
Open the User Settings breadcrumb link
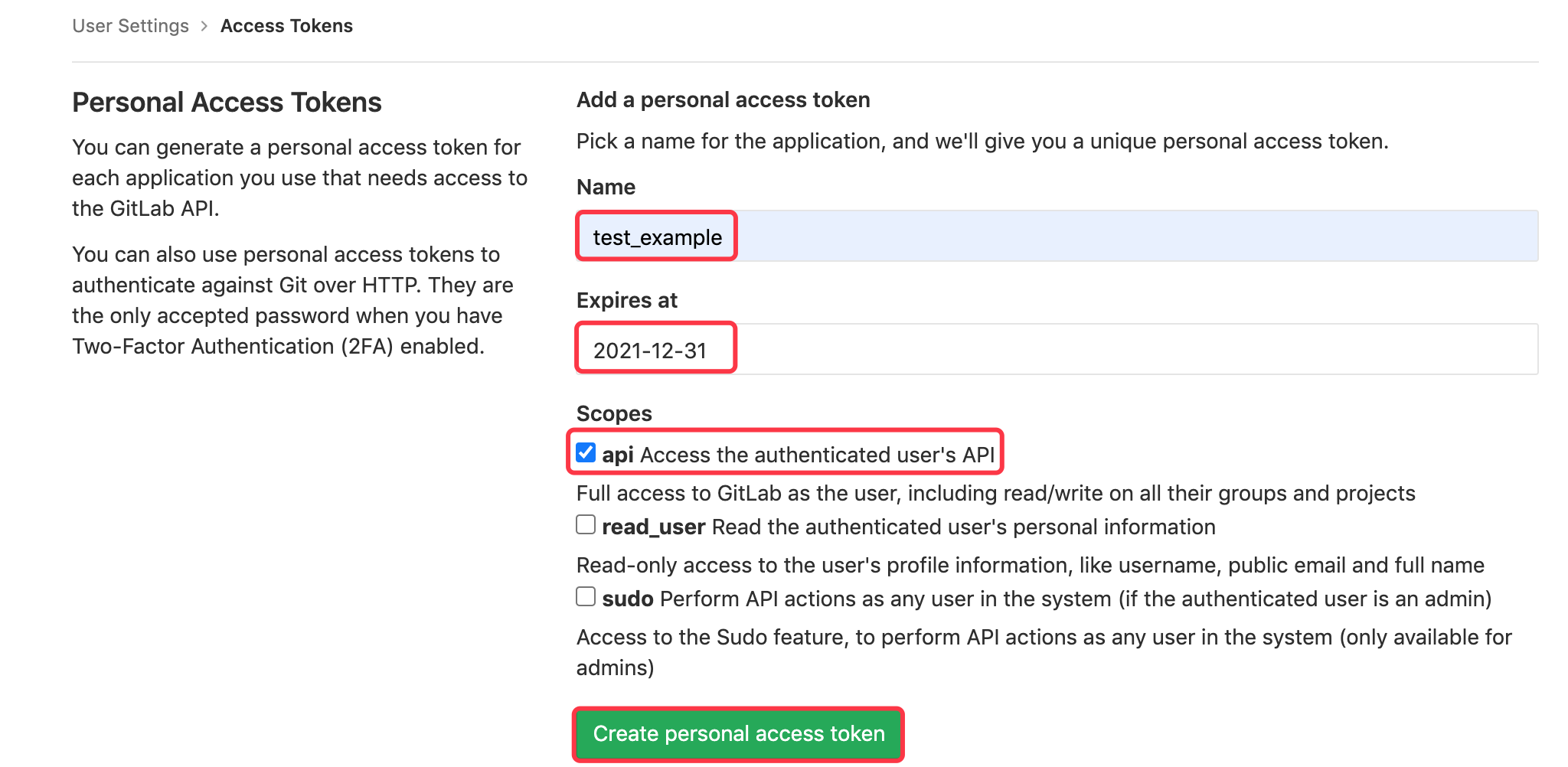point(129,25)
